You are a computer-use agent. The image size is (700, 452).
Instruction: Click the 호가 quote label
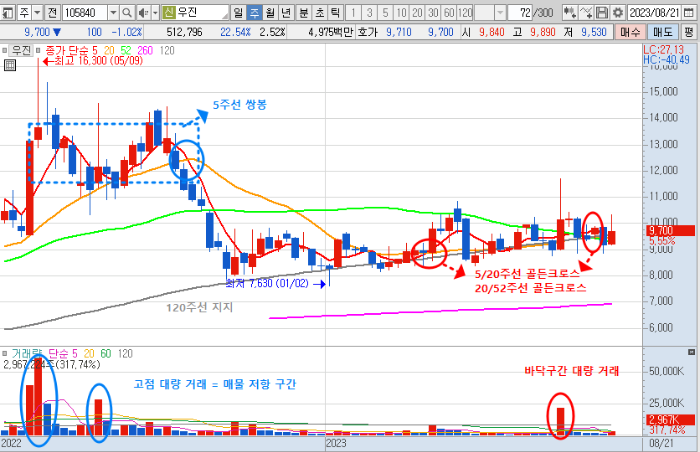point(368,32)
